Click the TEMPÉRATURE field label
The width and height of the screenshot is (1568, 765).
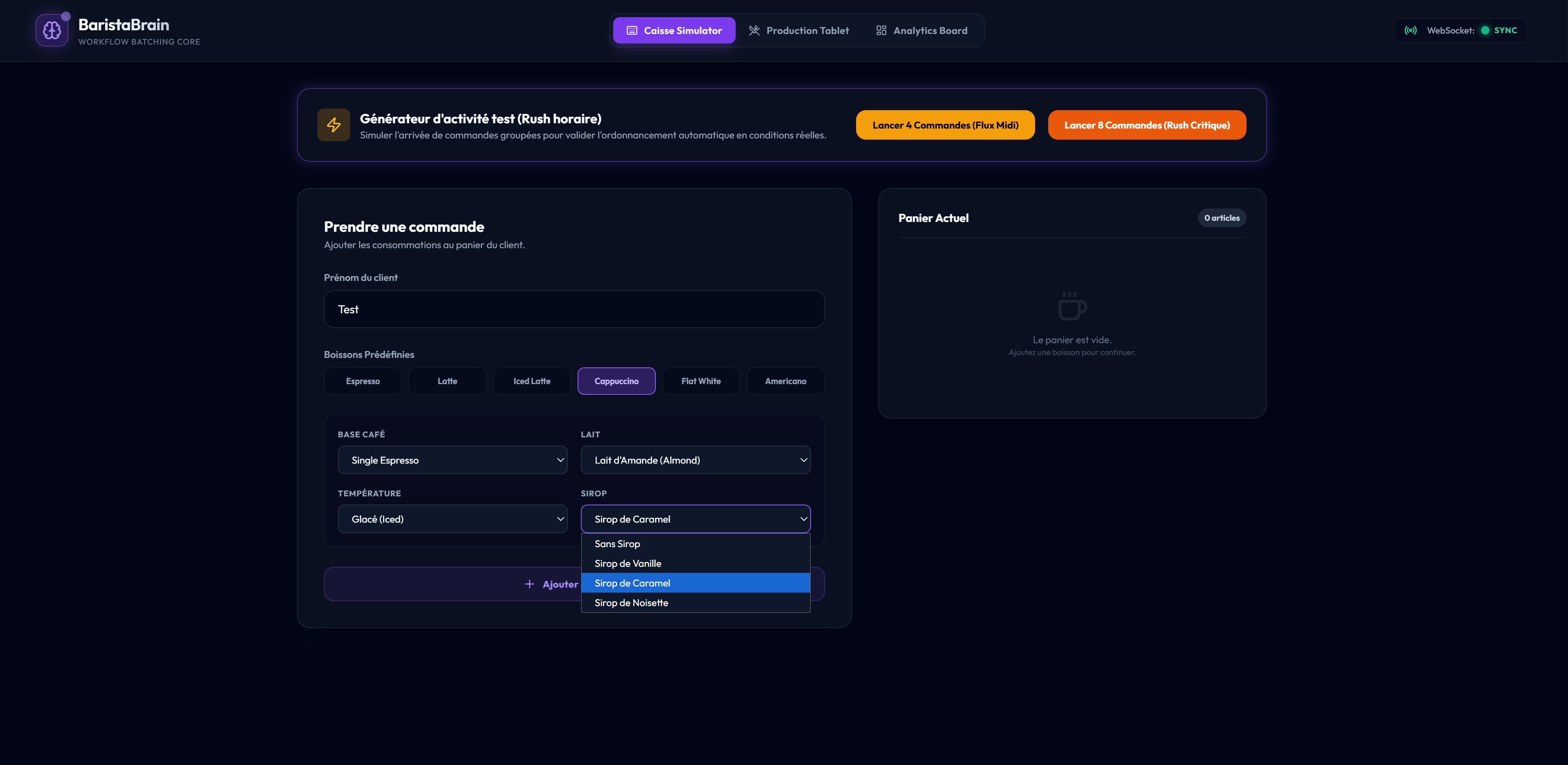click(x=369, y=493)
